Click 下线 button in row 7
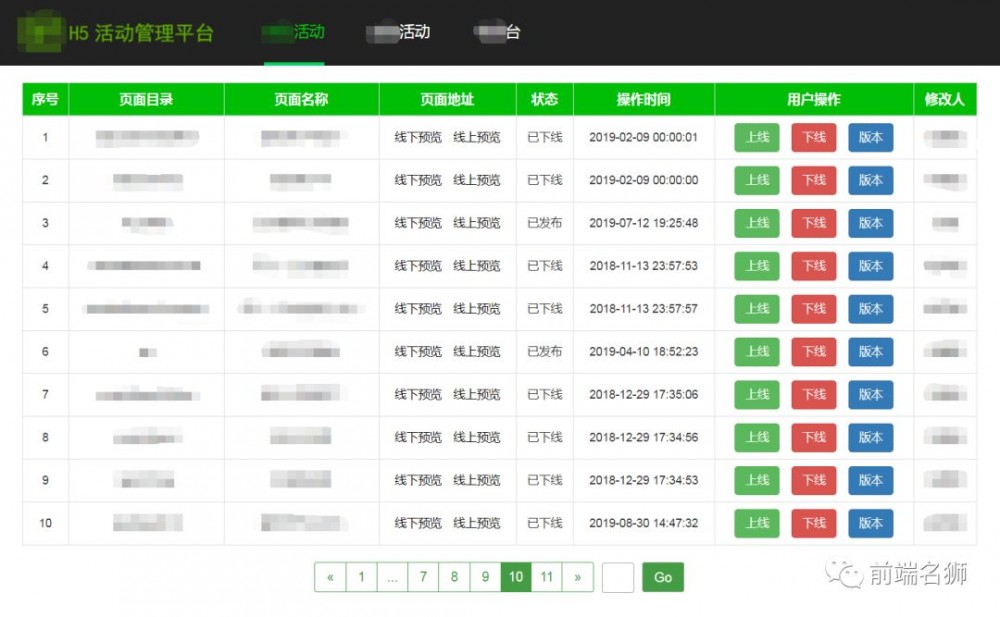1000x617 pixels. pyautogui.click(x=814, y=394)
